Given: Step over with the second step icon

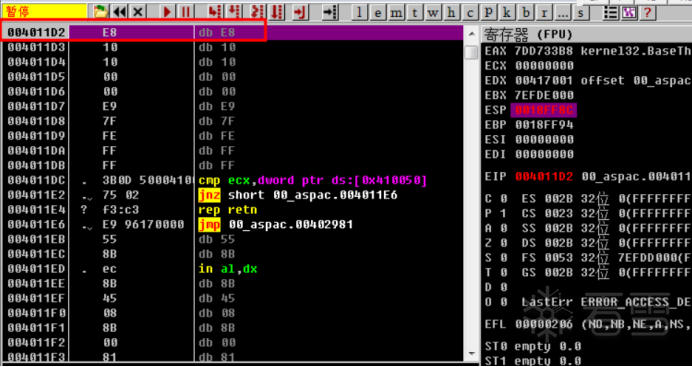Looking at the screenshot, I should click(x=233, y=12).
